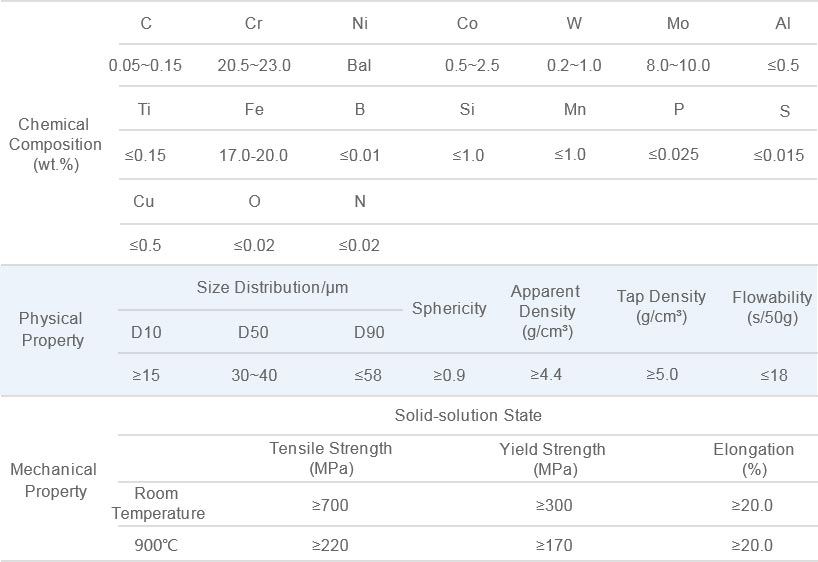
Task: Click the D50 column label
Action: coord(252,332)
